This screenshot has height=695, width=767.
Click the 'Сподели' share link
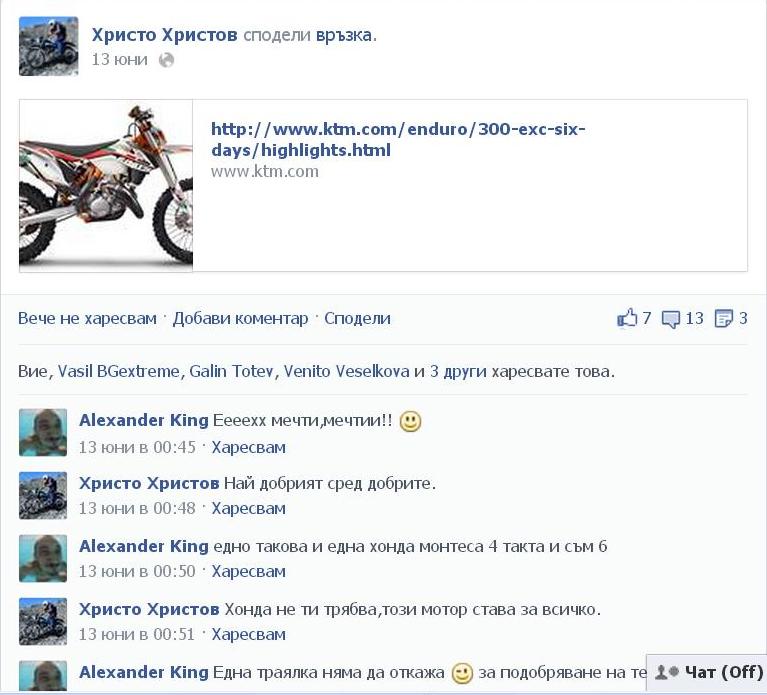358,318
